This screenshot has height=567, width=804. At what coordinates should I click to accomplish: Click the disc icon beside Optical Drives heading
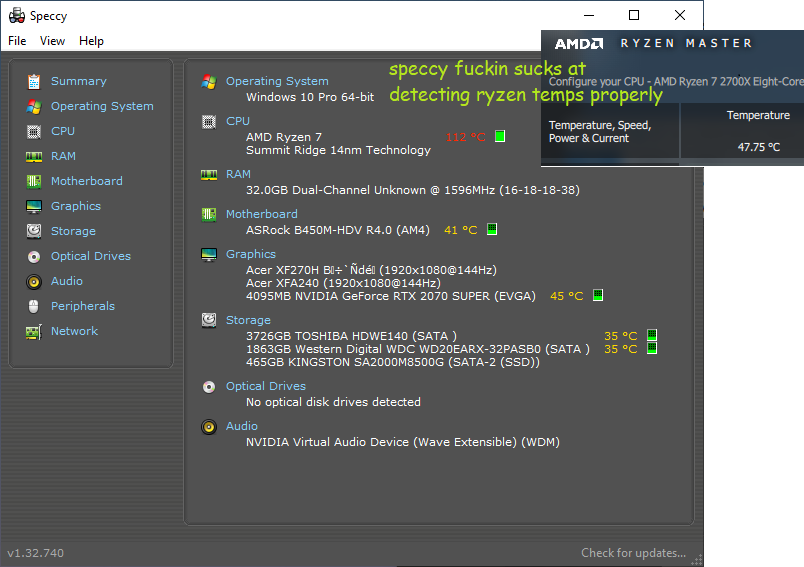pos(209,387)
